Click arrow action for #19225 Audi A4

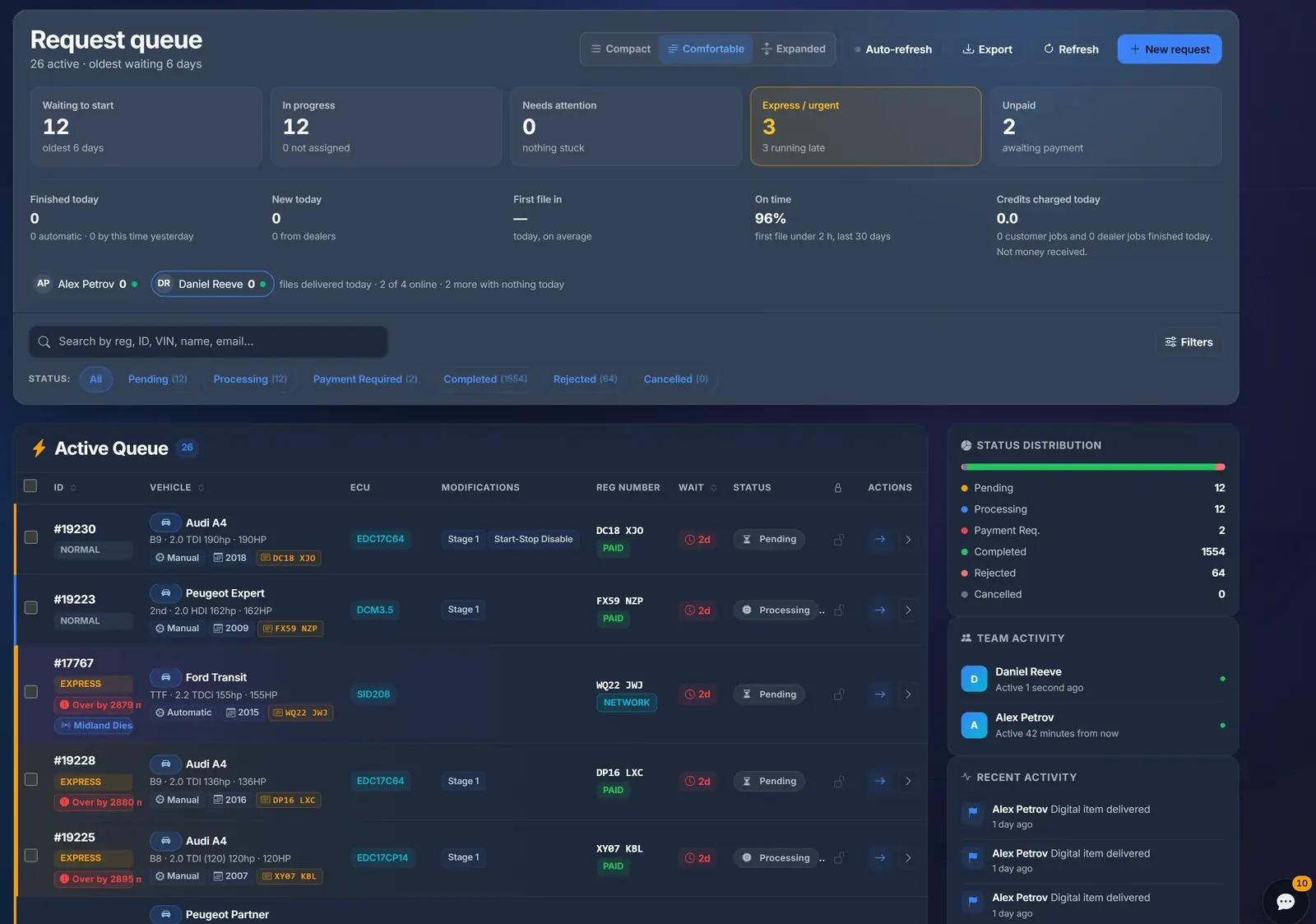[x=880, y=858]
